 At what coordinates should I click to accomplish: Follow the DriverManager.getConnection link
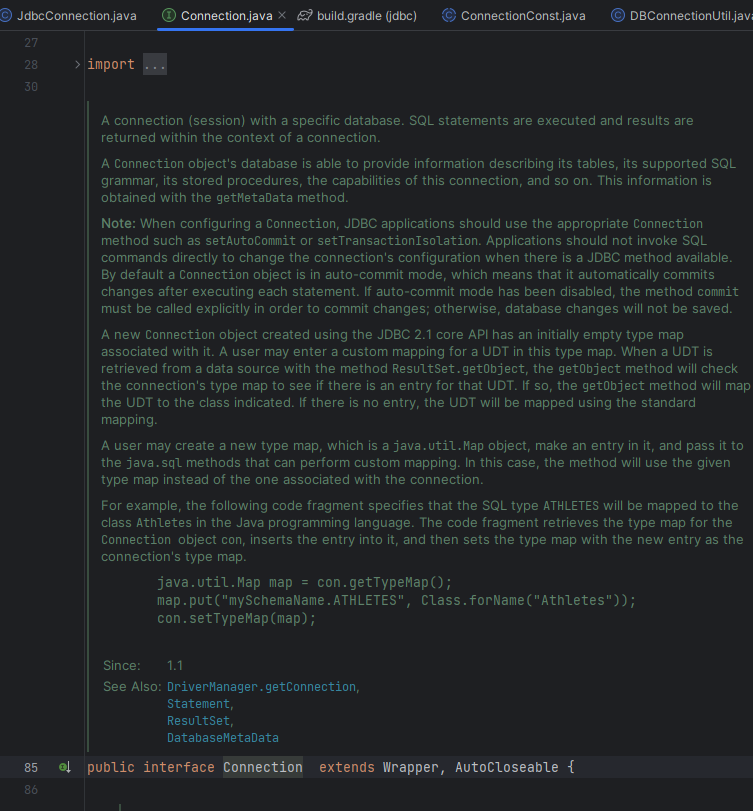pyautogui.click(x=261, y=686)
